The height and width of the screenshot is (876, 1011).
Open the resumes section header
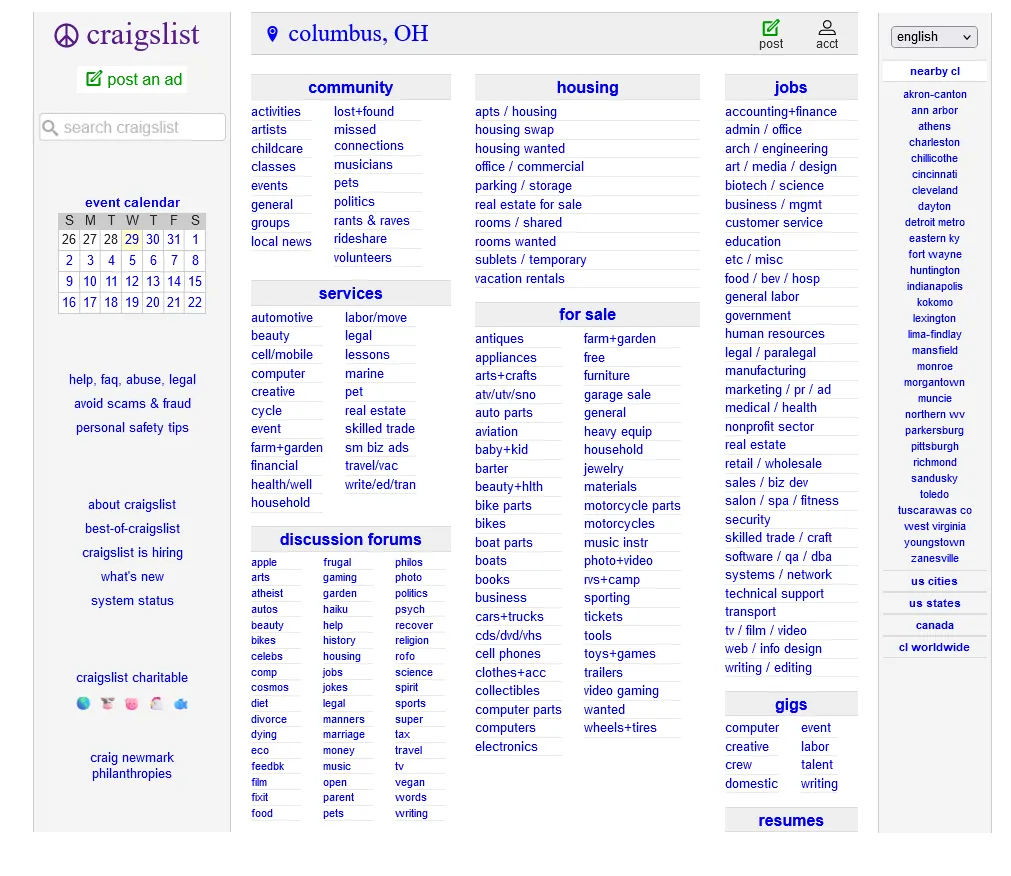click(790, 820)
